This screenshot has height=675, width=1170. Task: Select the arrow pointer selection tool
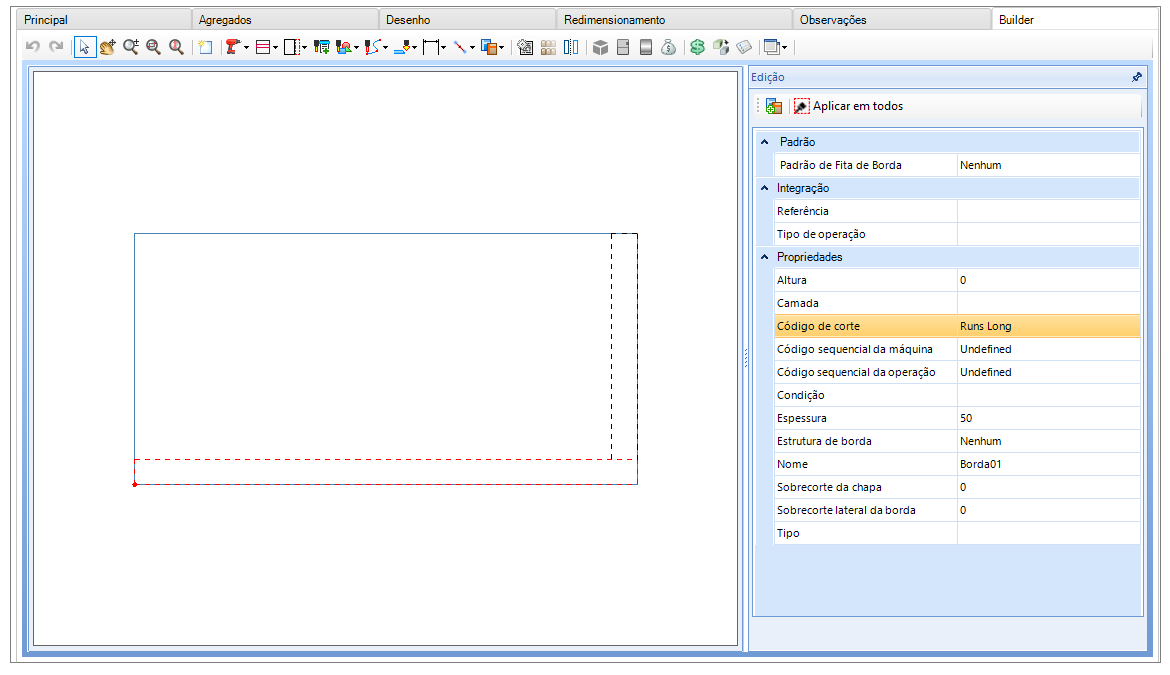pos(85,47)
